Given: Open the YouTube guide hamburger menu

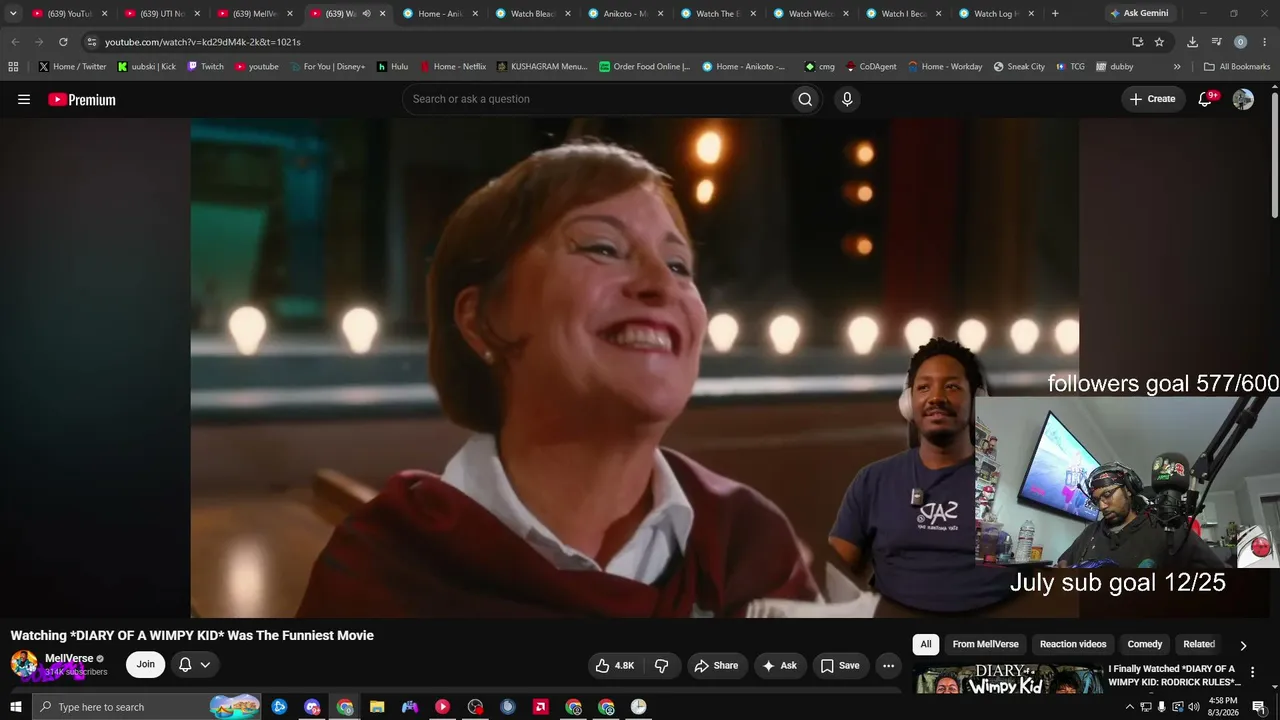Looking at the screenshot, I should click(x=24, y=99).
